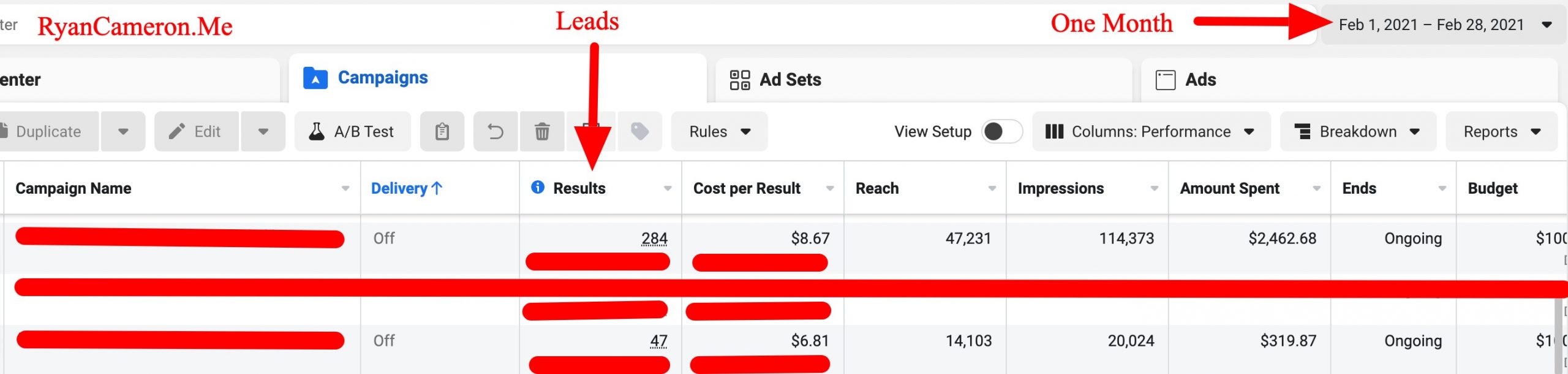Image resolution: width=1568 pixels, height=374 pixels.
Task: Open the date range dropdown
Action: (x=1442, y=25)
